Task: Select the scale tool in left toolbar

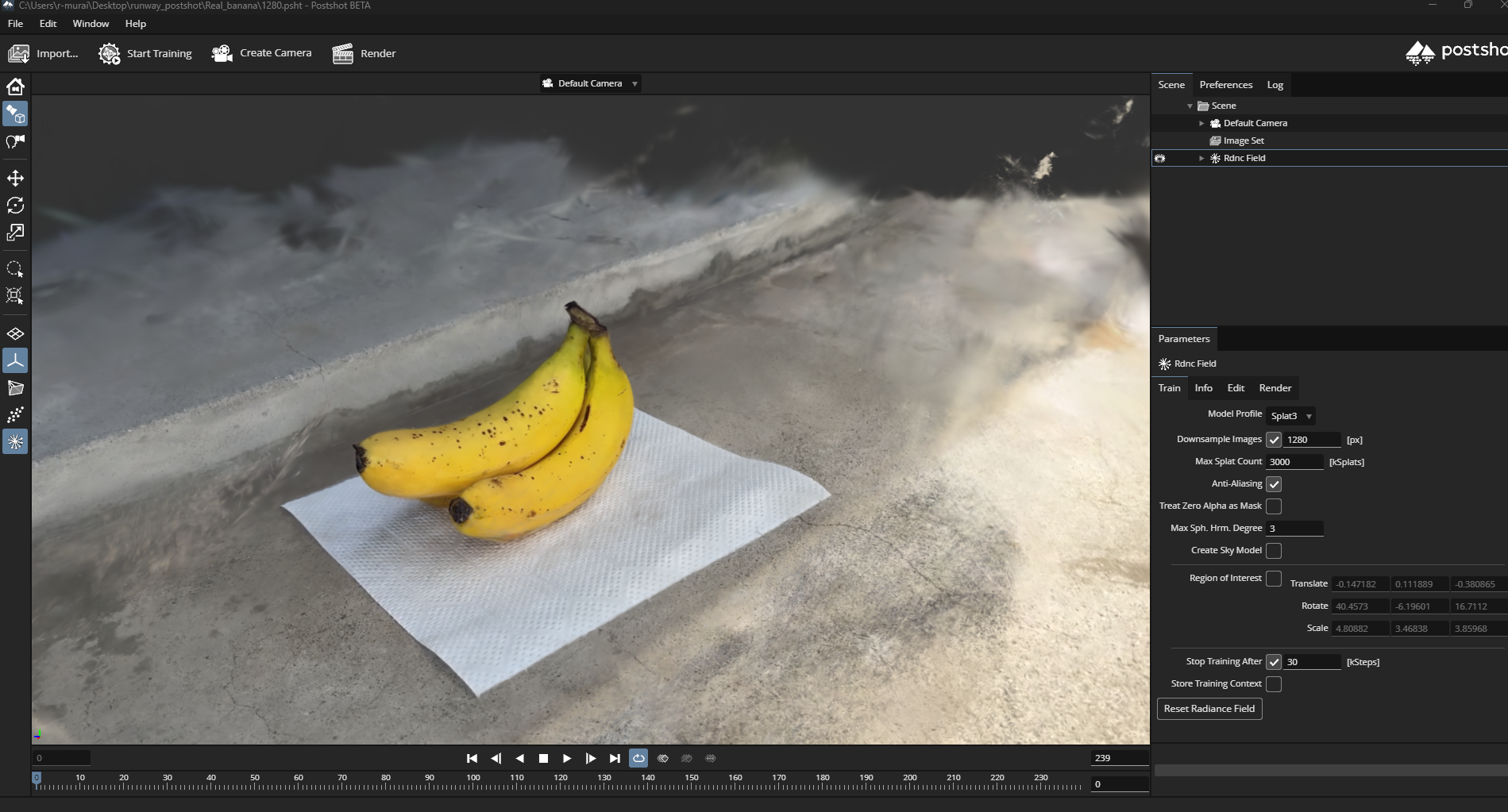Action: tap(15, 233)
